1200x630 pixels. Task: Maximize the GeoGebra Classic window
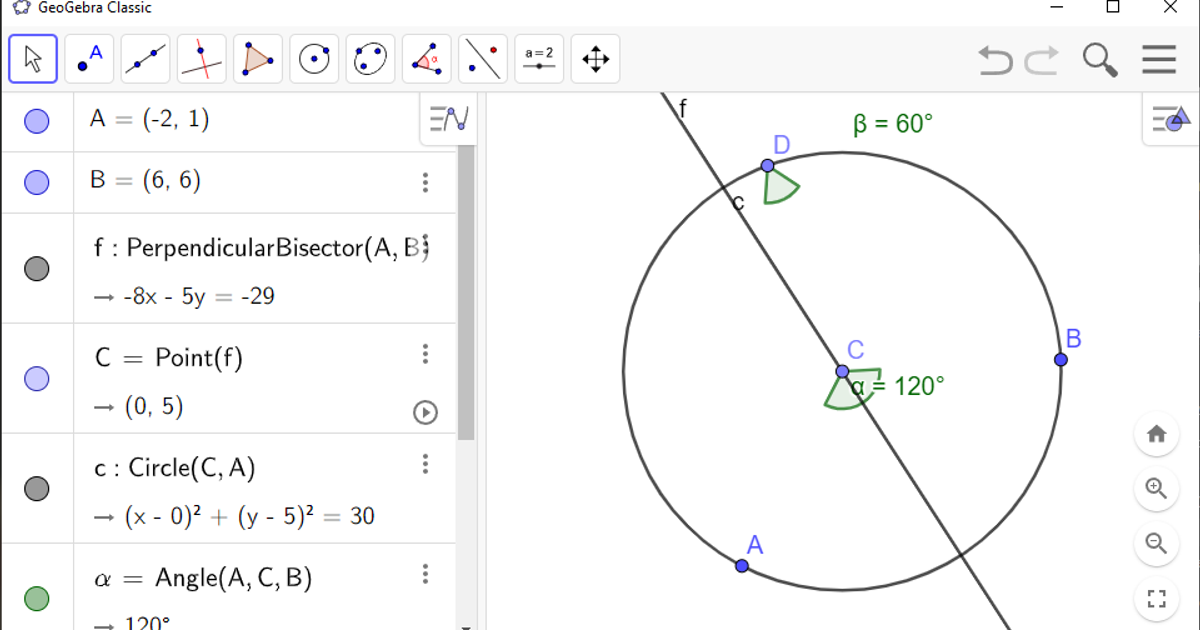click(x=1113, y=7)
